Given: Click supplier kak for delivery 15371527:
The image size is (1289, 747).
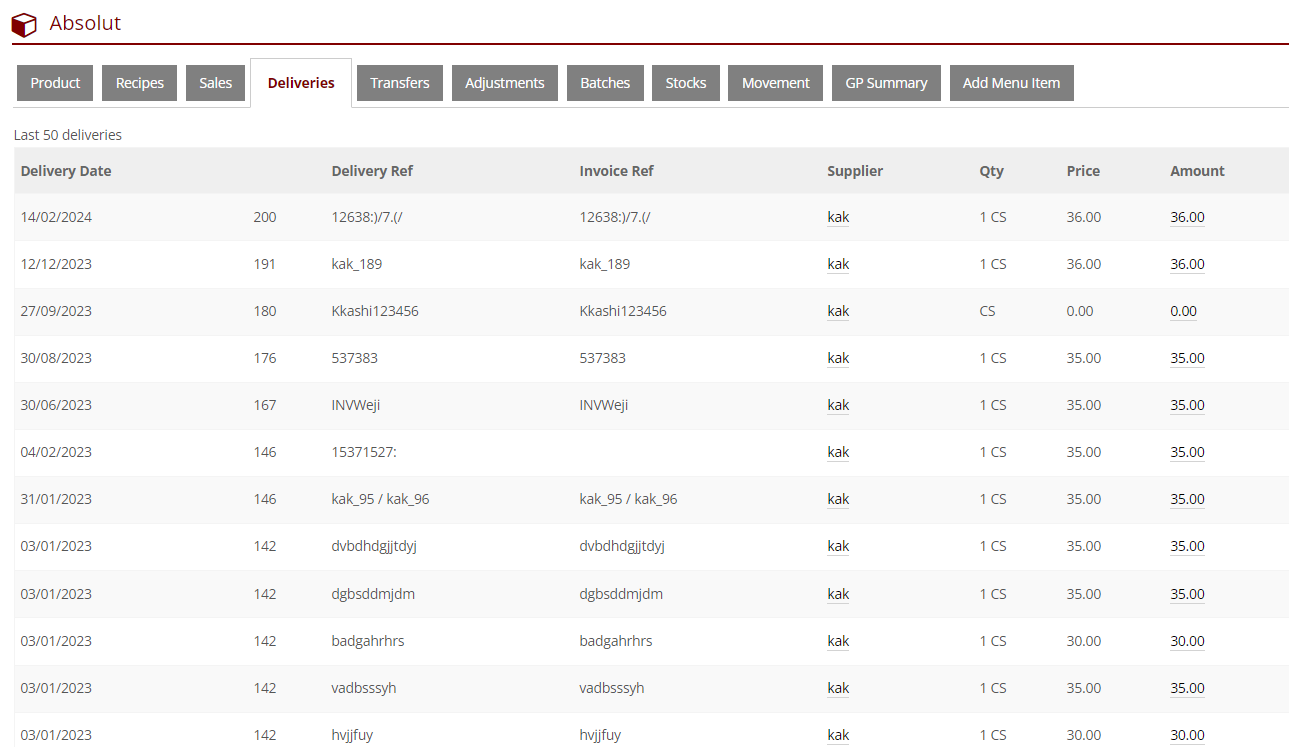Looking at the screenshot, I should click(838, 452).
